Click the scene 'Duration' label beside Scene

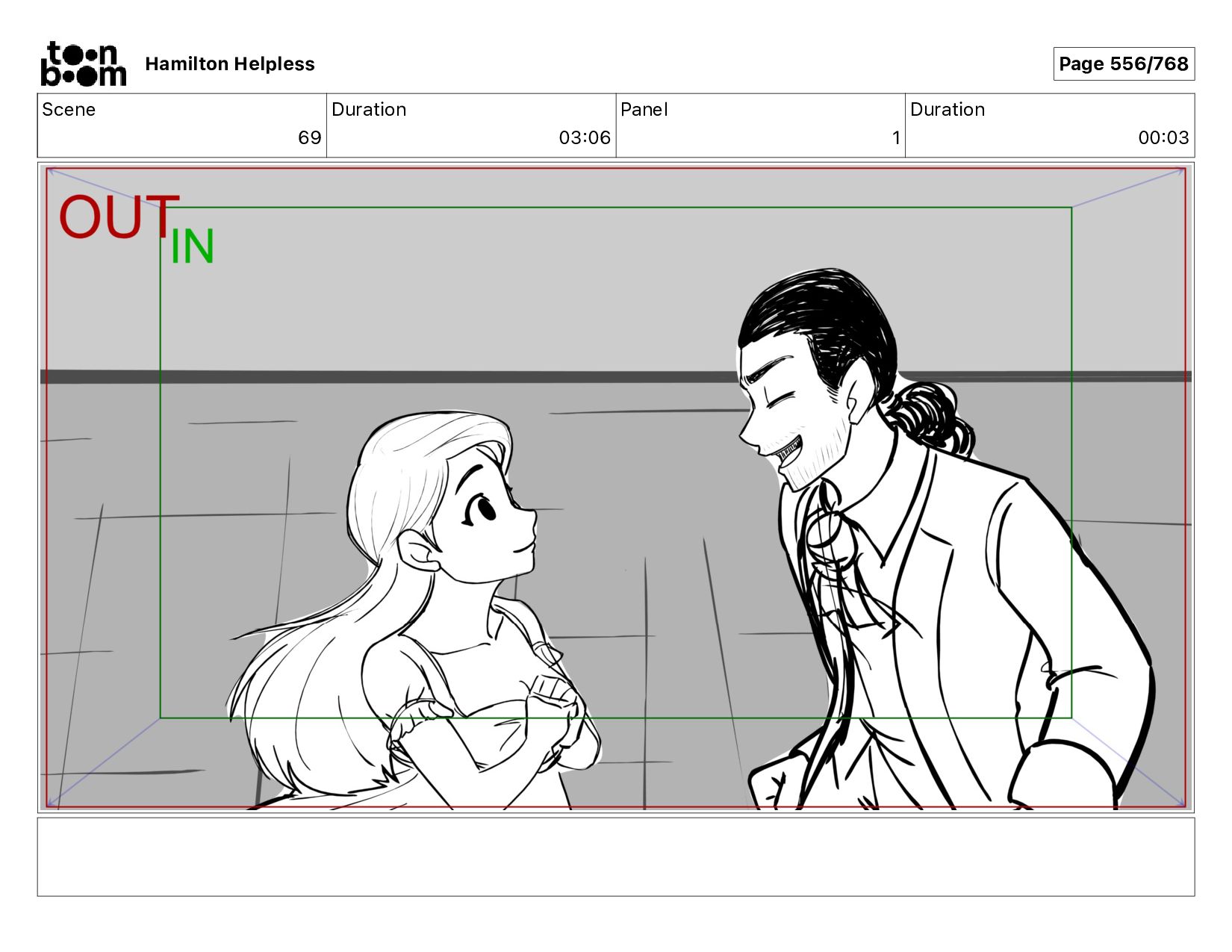[x=369, y=110]
